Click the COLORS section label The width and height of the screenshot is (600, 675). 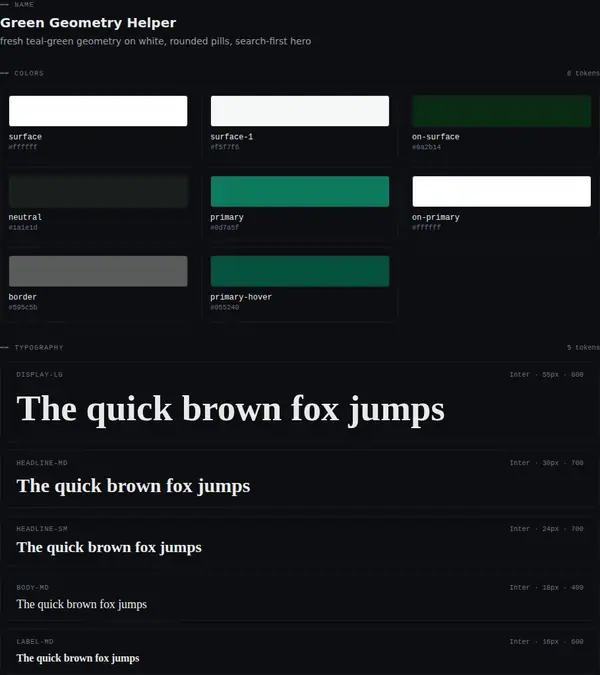point(29,73)
